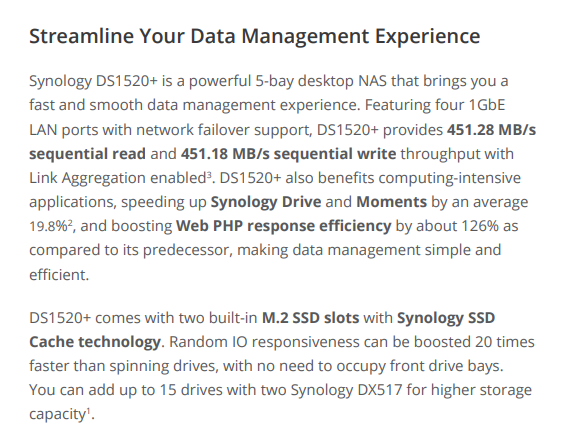The image size is (566, 437).
Task: Open footnote 2 after "19.8%"
Action: click(x=70, y=223)
